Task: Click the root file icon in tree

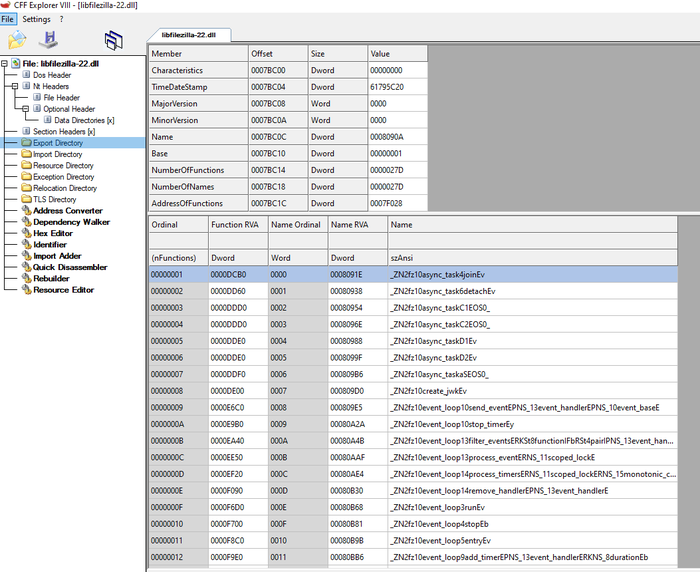Action: coord(16,63)
